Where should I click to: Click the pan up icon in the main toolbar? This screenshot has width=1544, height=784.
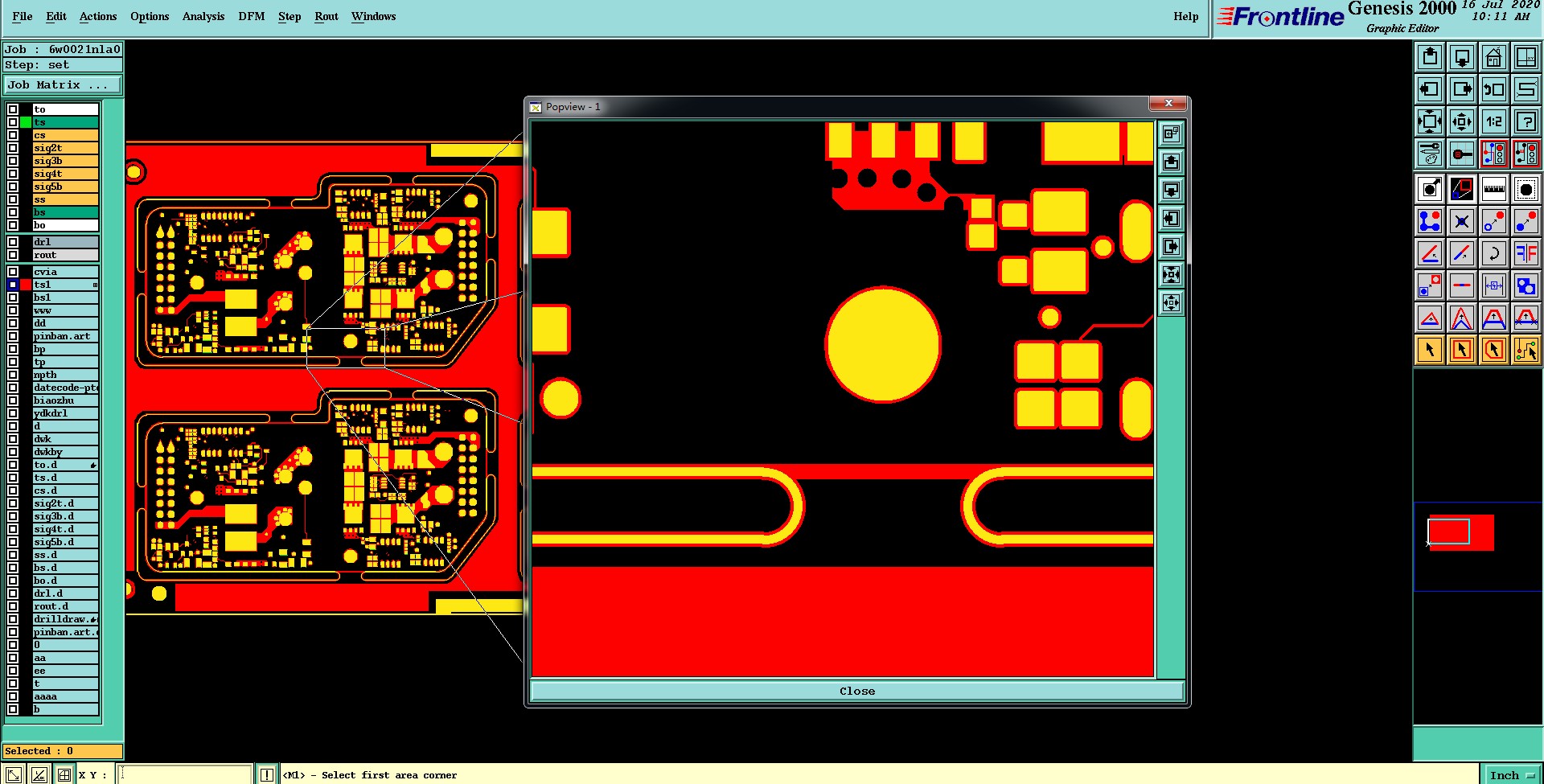click(1430, 57)
